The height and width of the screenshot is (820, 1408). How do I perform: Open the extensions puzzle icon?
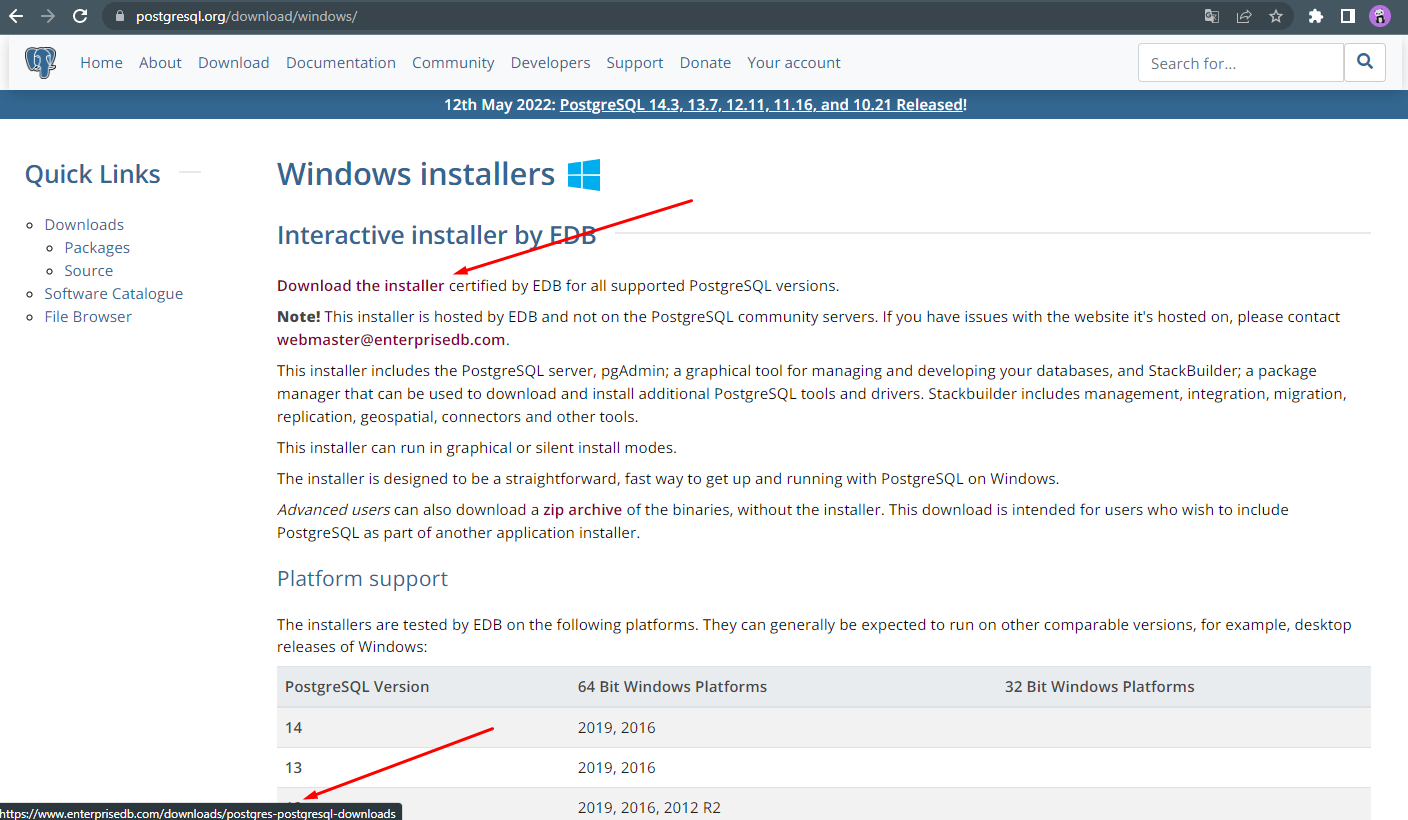(x=1316, y=16)
